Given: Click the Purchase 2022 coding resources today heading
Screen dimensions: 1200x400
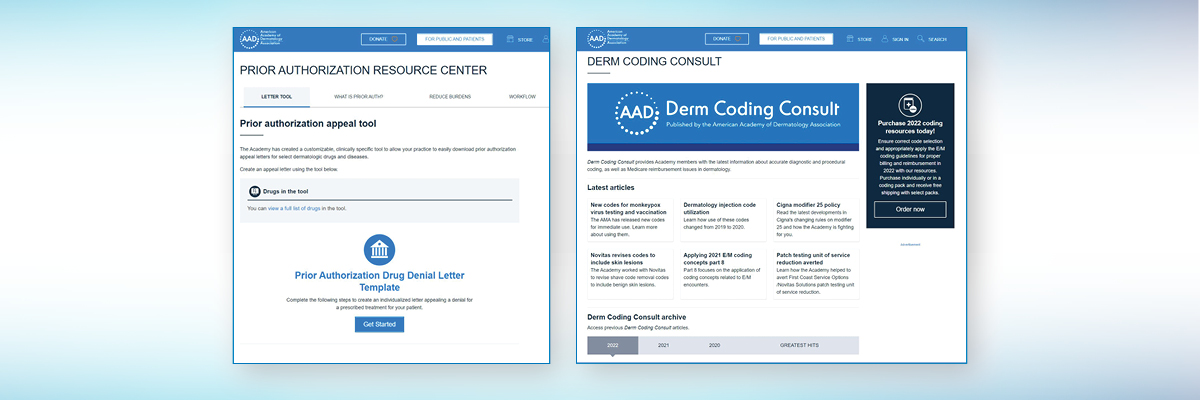Looking at the screenshot, I should point(910,127).
